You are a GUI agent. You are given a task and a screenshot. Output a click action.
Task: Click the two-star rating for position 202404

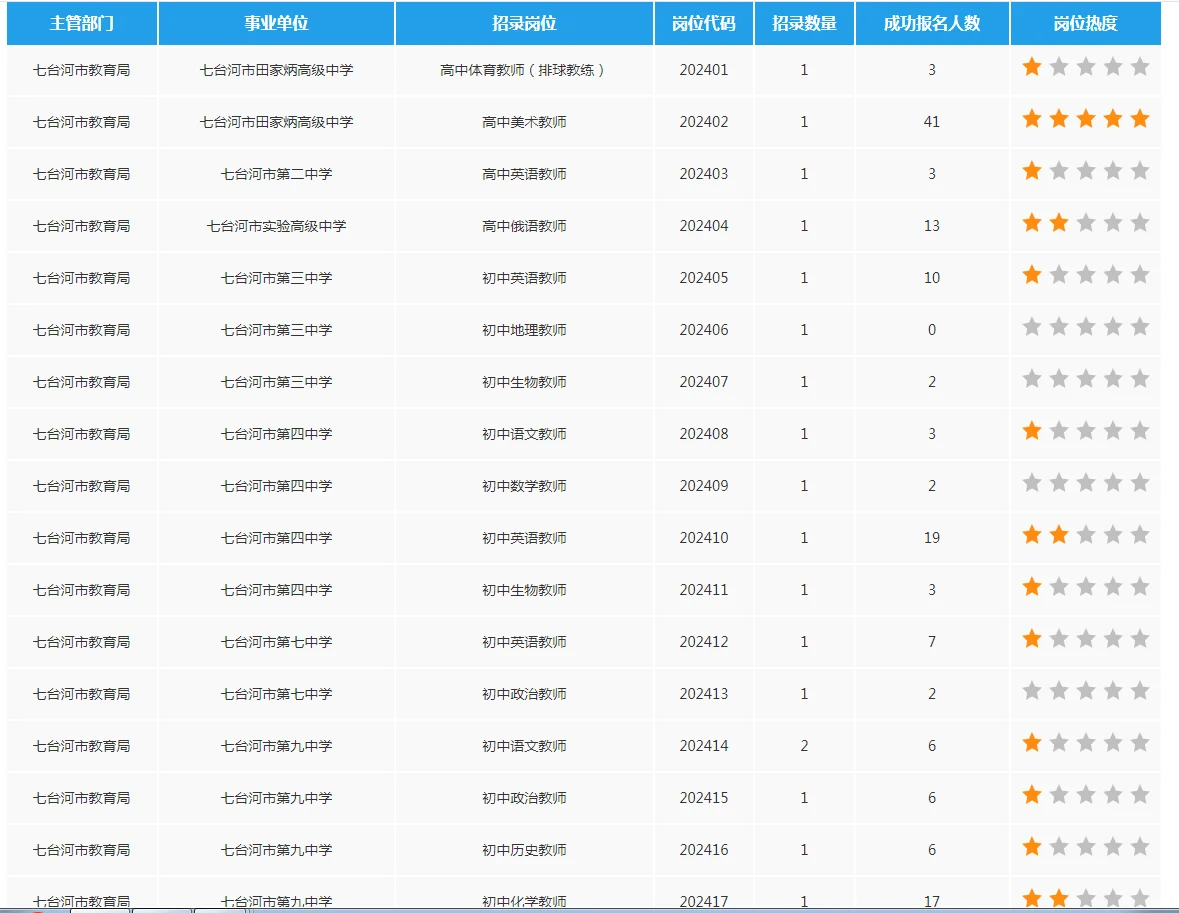coord(1086,223)
